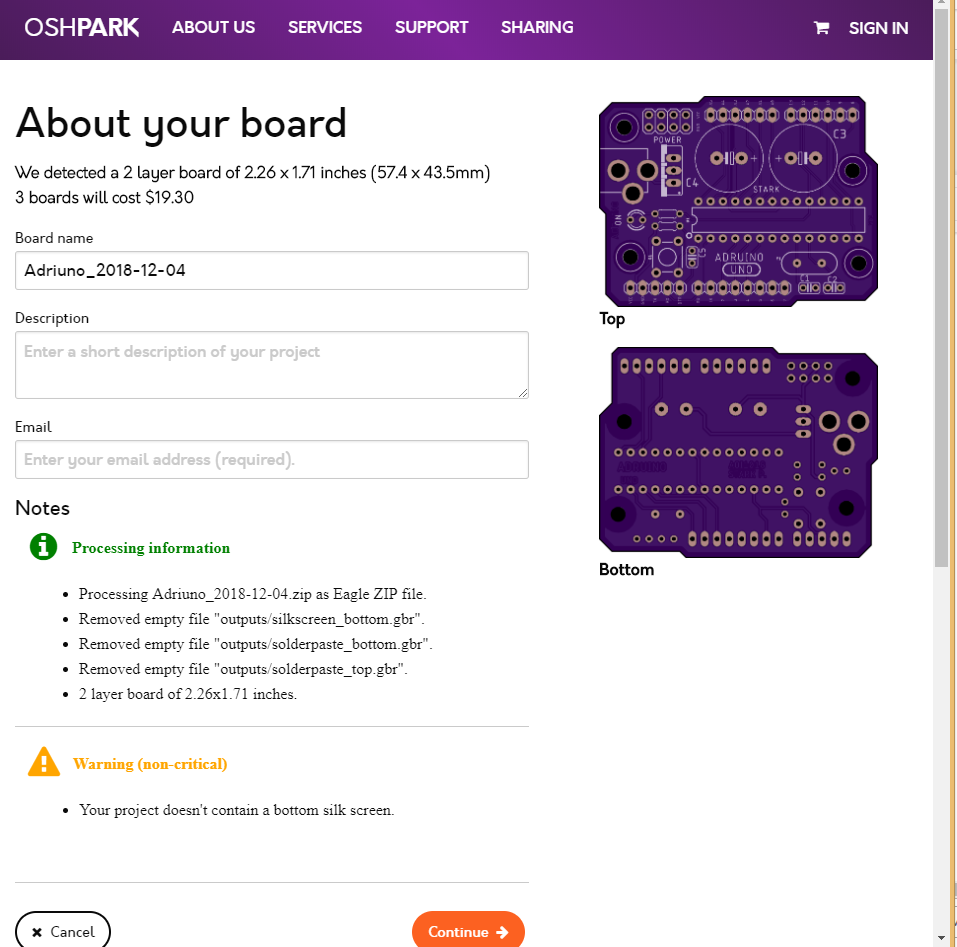This screenshot has height=947, width=957.
Task: Focus the Description text area
Action: point(271,364)
